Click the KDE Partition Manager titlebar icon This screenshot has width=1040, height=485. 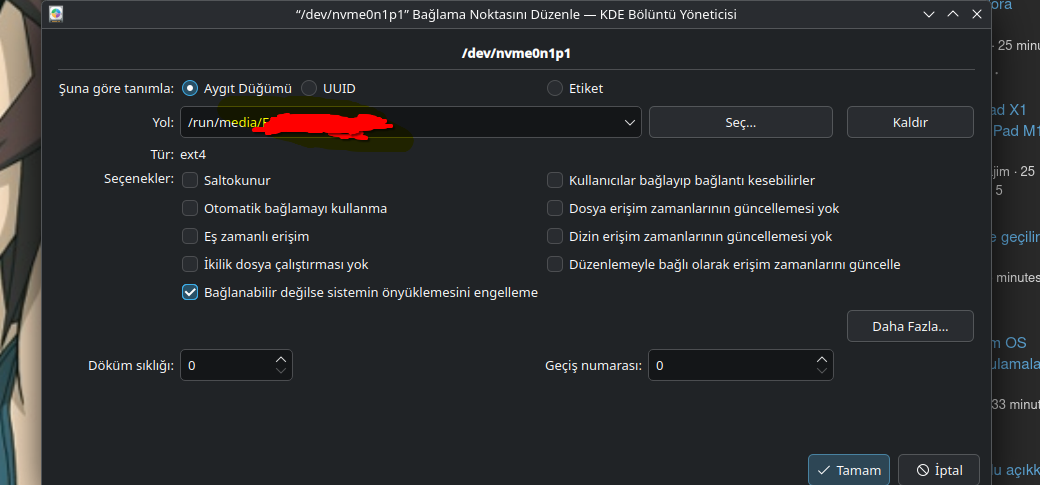[56, 14]
